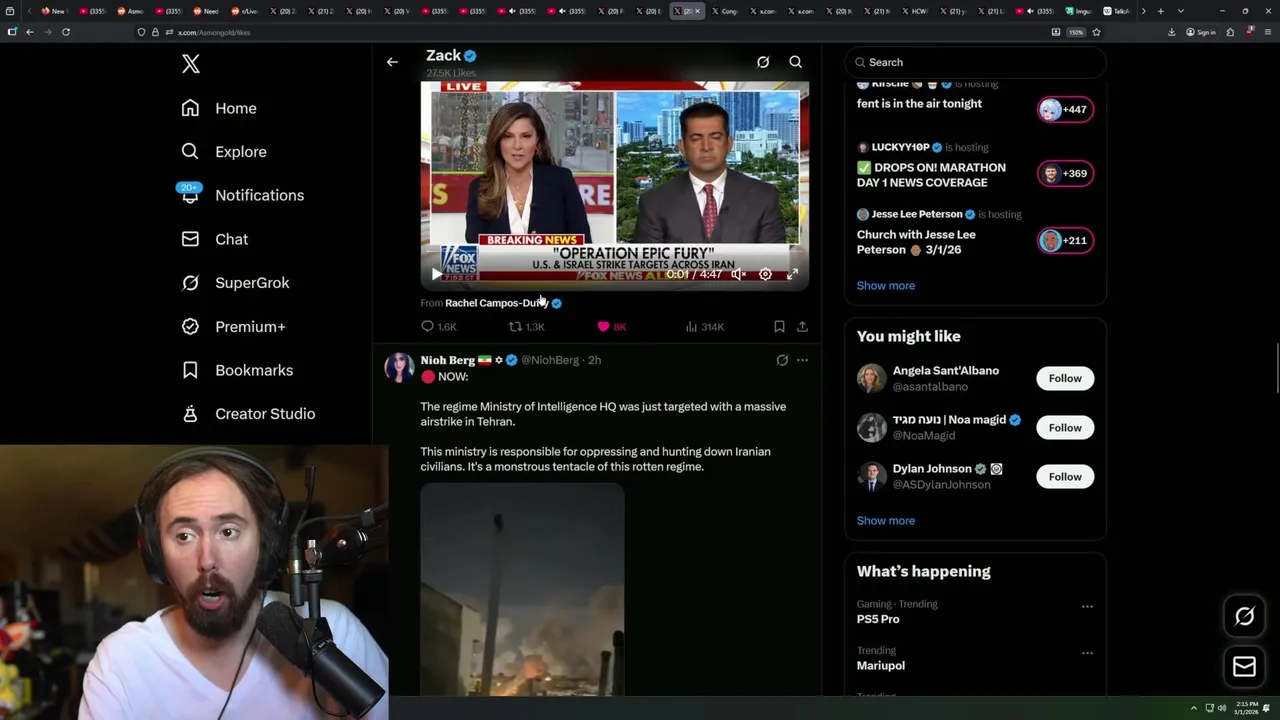Click Grok icon on Nioh Berg post
Screen dimensions: 1280x720
point(782,360)
